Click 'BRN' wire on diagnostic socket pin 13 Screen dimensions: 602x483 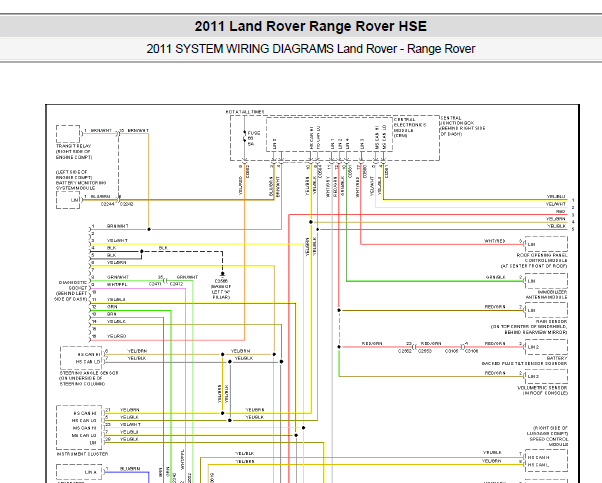click(x=111, y=314)
